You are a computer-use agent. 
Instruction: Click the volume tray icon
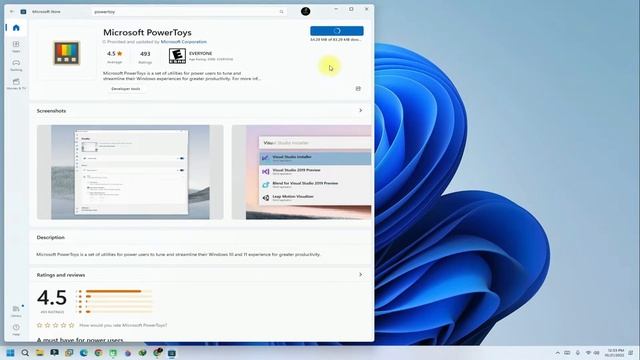point(597,353)
